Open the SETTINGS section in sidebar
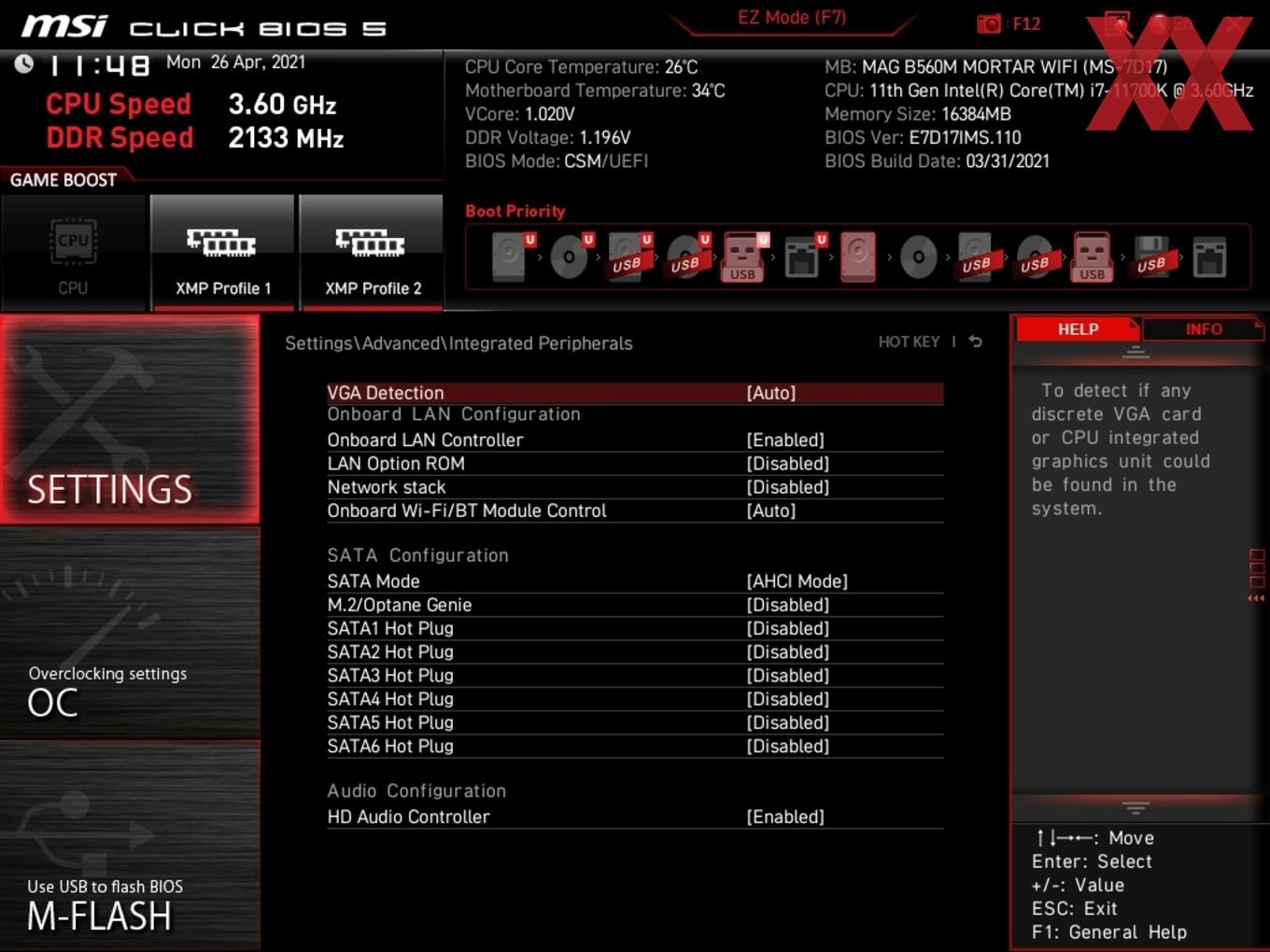The width and height of the screenshot is (1270, 952). pyautogui.click(x=130, y=419)
